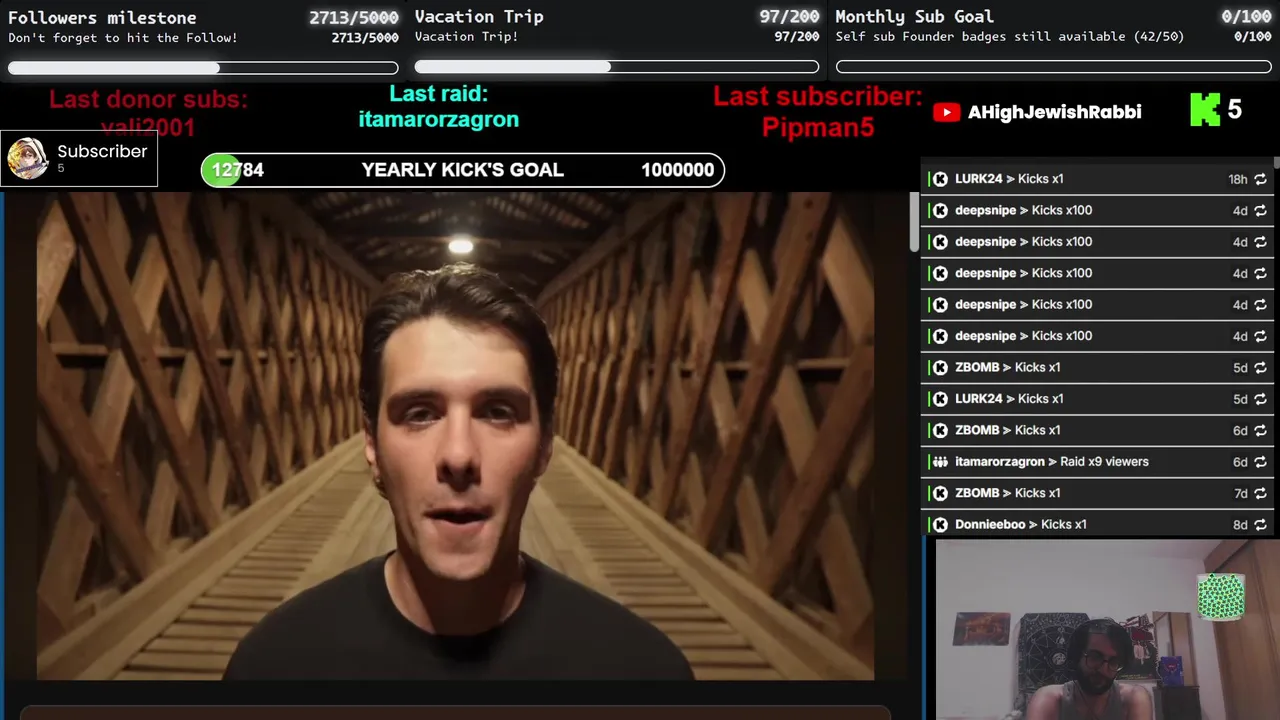This screenshot has width=1280, height=720.
Task: Click the 'Last raid:' label
Action: (x=438, y=93)
